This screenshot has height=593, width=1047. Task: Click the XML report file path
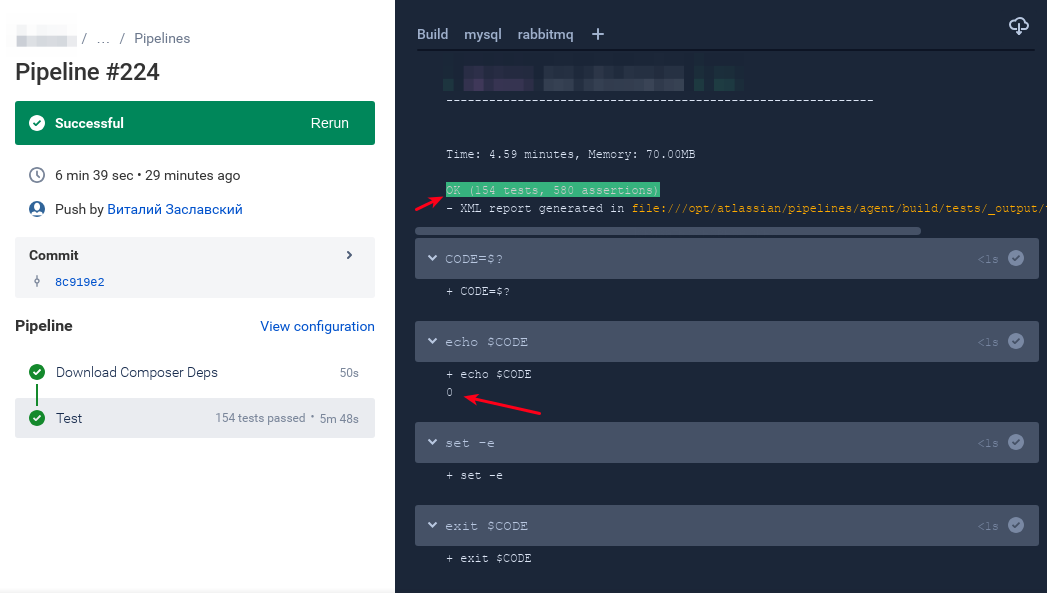[x=839, y=208]
